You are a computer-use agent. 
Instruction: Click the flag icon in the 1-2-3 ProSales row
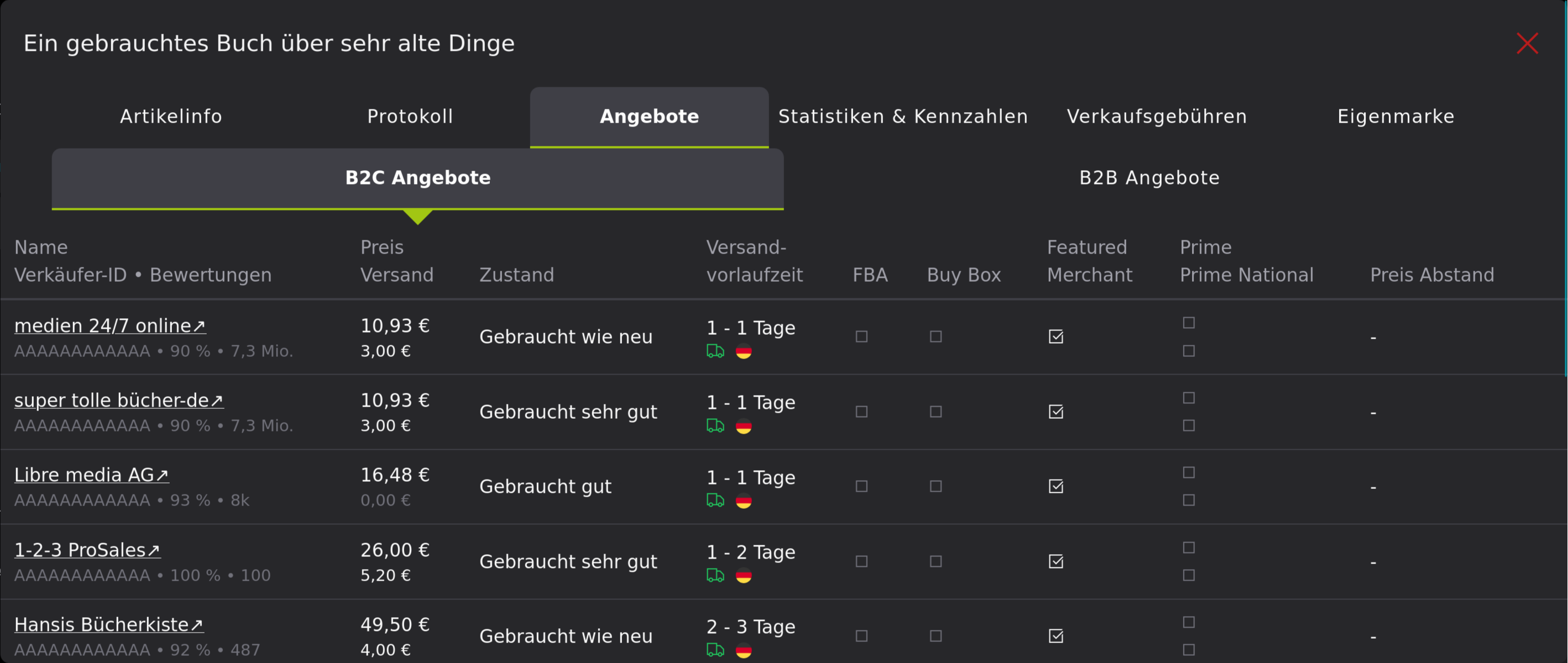744,576
